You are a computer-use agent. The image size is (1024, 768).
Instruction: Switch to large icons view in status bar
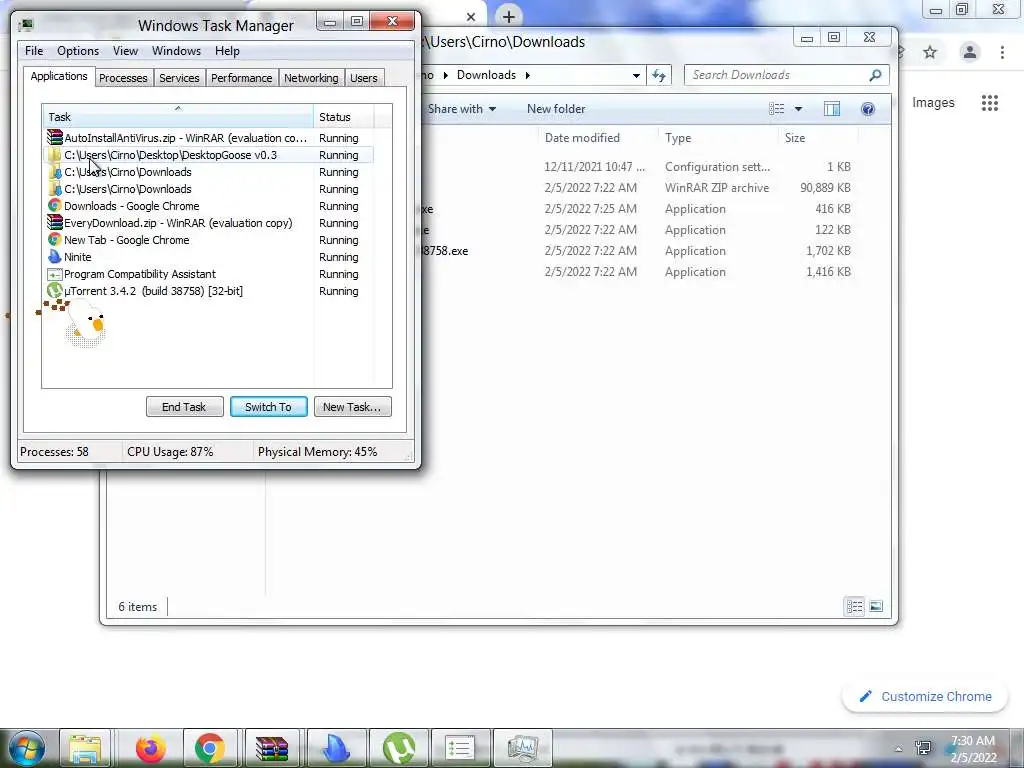point(876,607)
